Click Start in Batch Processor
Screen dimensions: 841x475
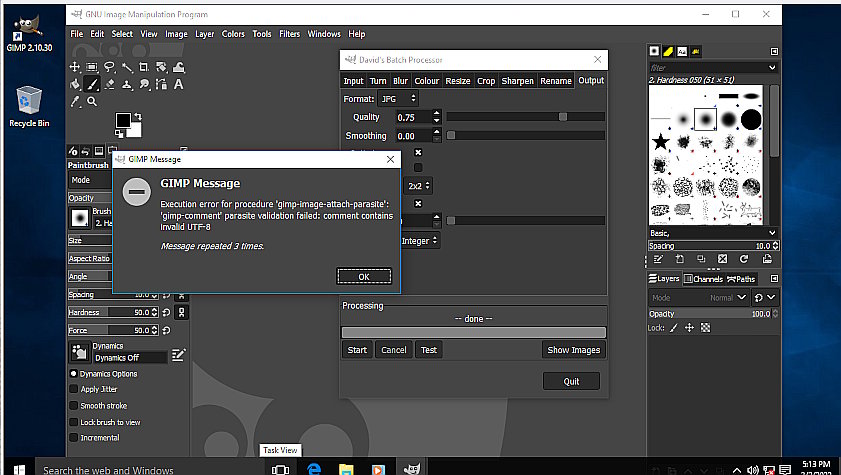pyautogui.click(x=357, y=350)
